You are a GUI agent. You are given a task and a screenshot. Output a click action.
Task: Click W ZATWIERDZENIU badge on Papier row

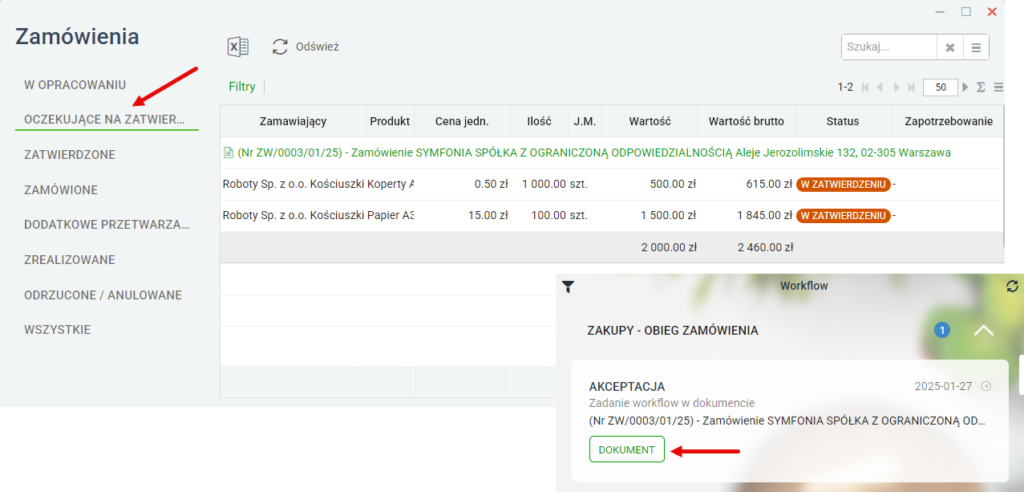tap(843, 216)
